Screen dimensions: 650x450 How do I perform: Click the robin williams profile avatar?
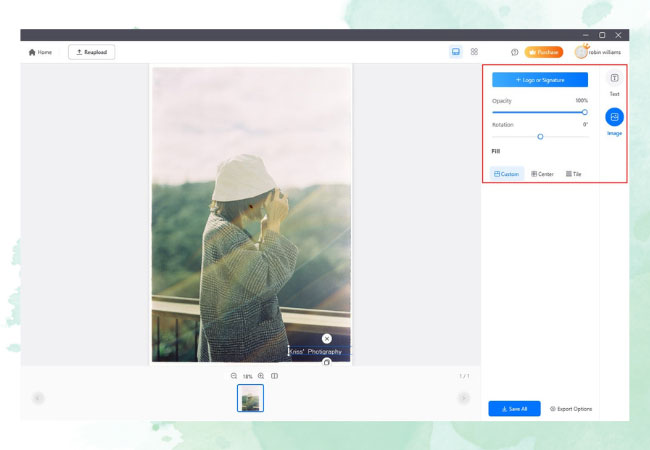point(581,52)
